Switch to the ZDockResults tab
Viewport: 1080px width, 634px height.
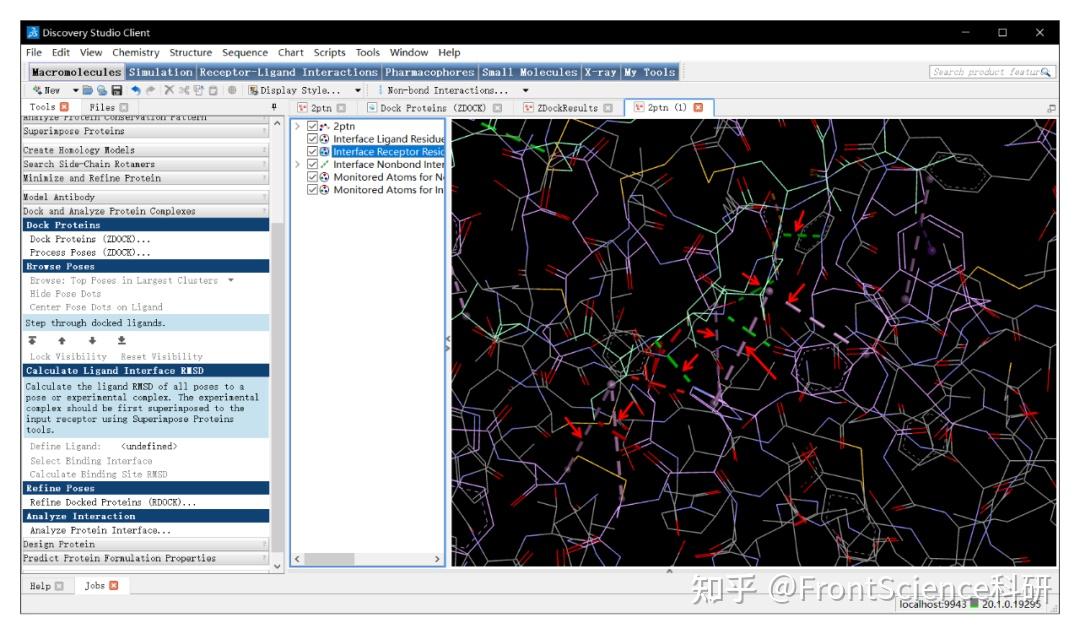[x=568, y=108]
